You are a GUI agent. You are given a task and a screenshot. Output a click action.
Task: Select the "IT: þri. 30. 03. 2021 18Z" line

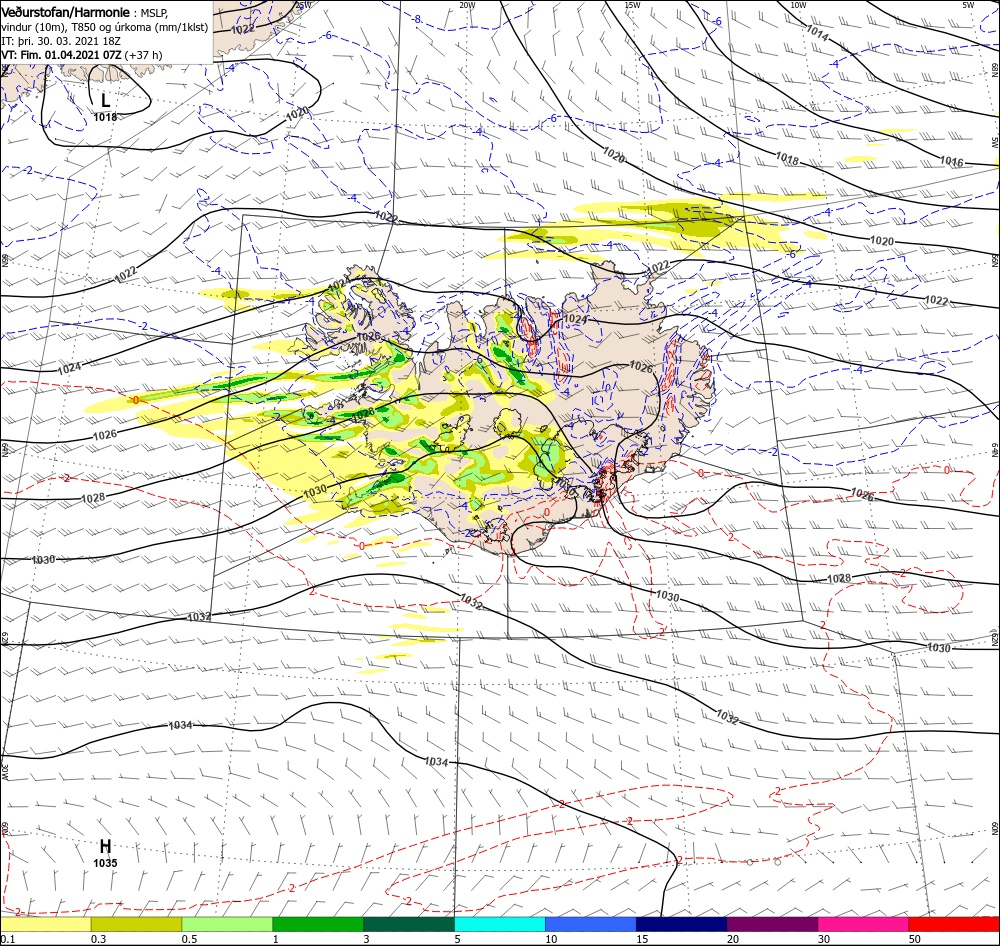[x=61, y=41]
